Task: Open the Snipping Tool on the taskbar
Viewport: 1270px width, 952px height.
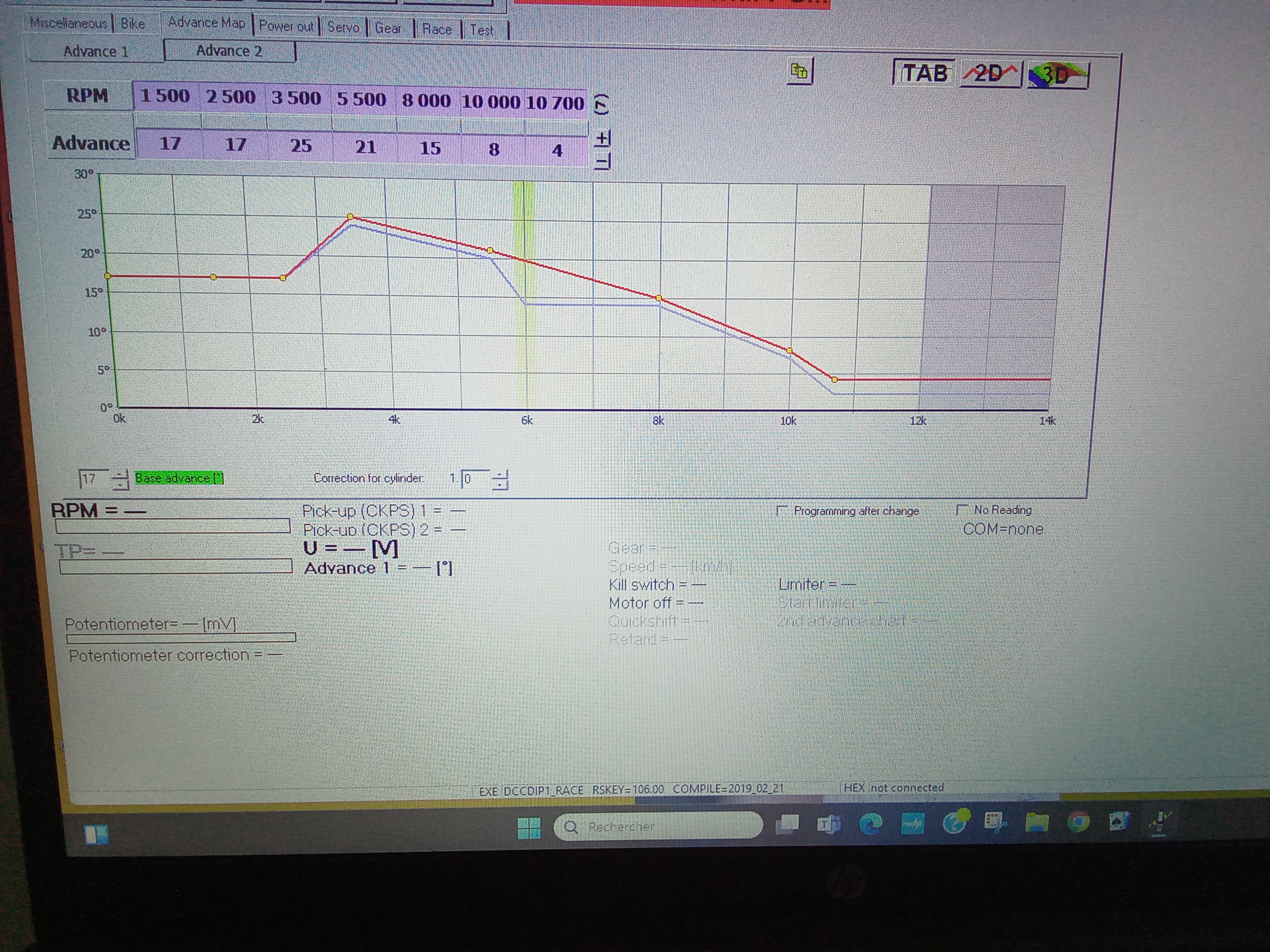Action: 995,822
